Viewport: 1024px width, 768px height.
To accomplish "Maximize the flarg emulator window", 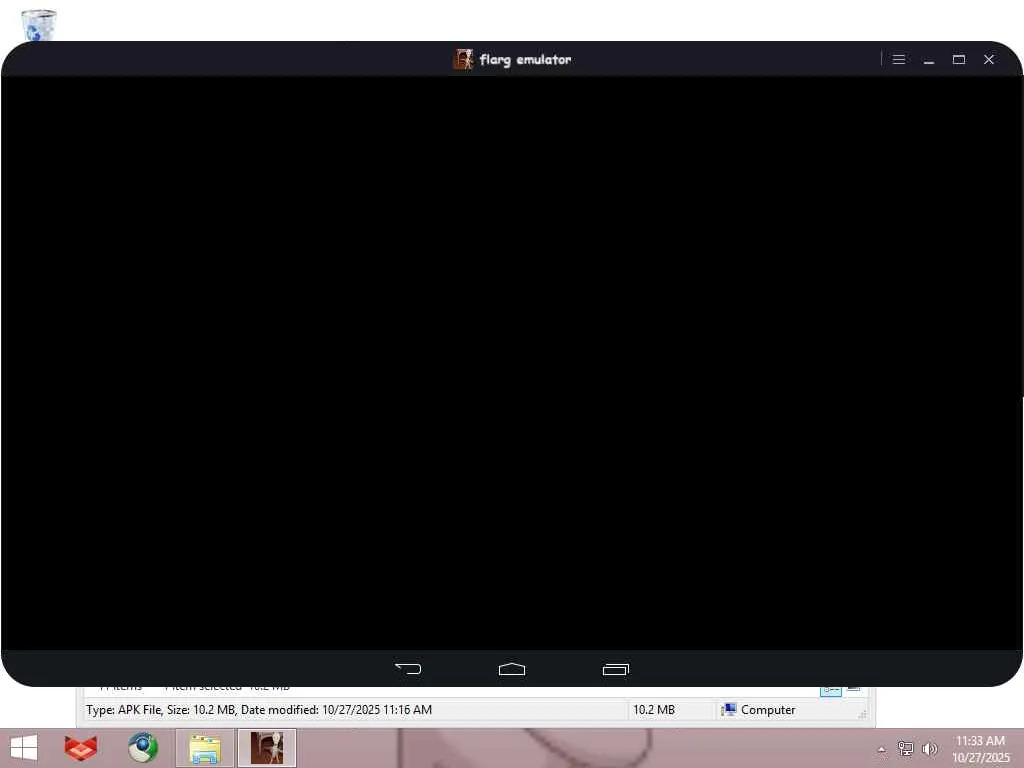I will pyautogui.click(x=959, y=59).
